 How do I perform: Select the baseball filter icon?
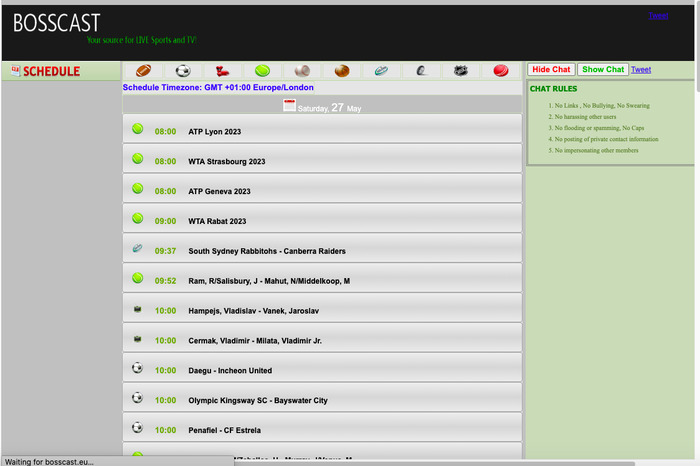tap(302, 71)
